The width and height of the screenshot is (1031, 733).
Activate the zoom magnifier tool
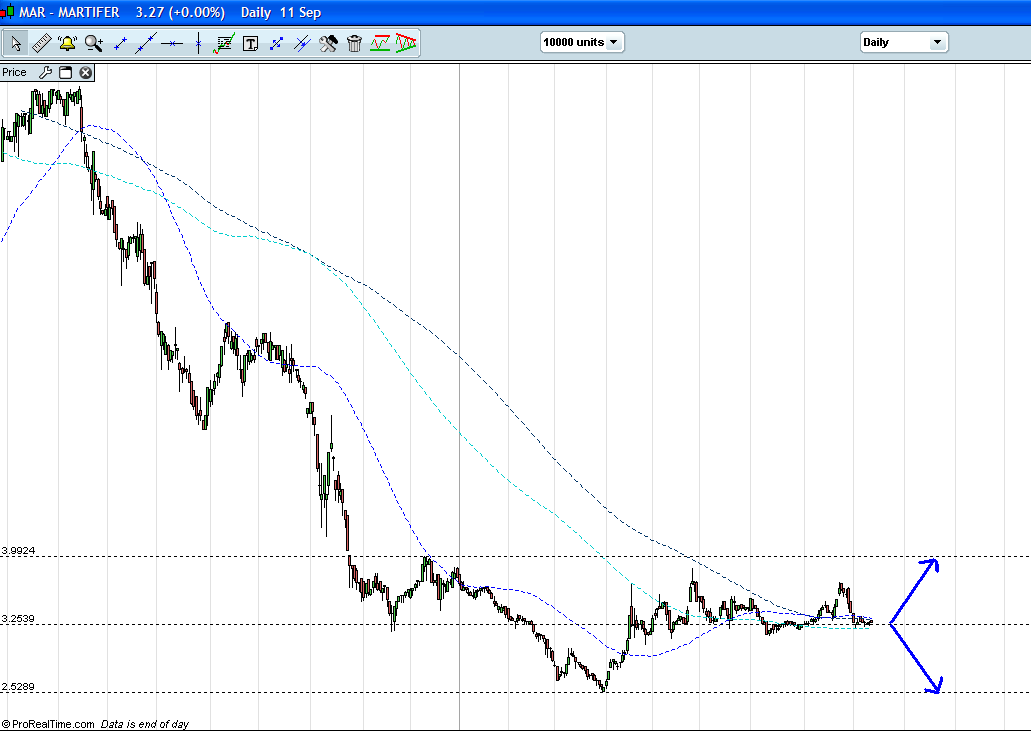(x=94, y=43)
